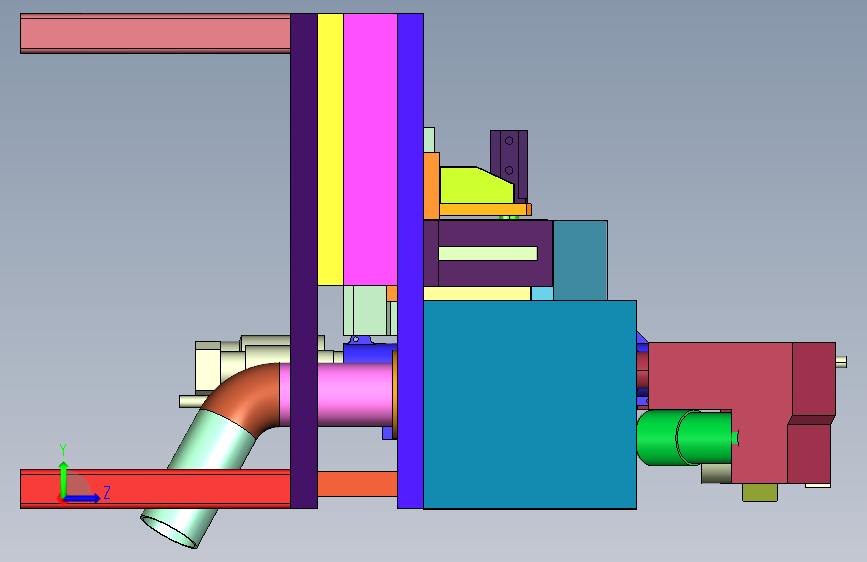Click the blue Z axis arrow of triad
The width and height of the screenshot is (867, 562).
82,499
